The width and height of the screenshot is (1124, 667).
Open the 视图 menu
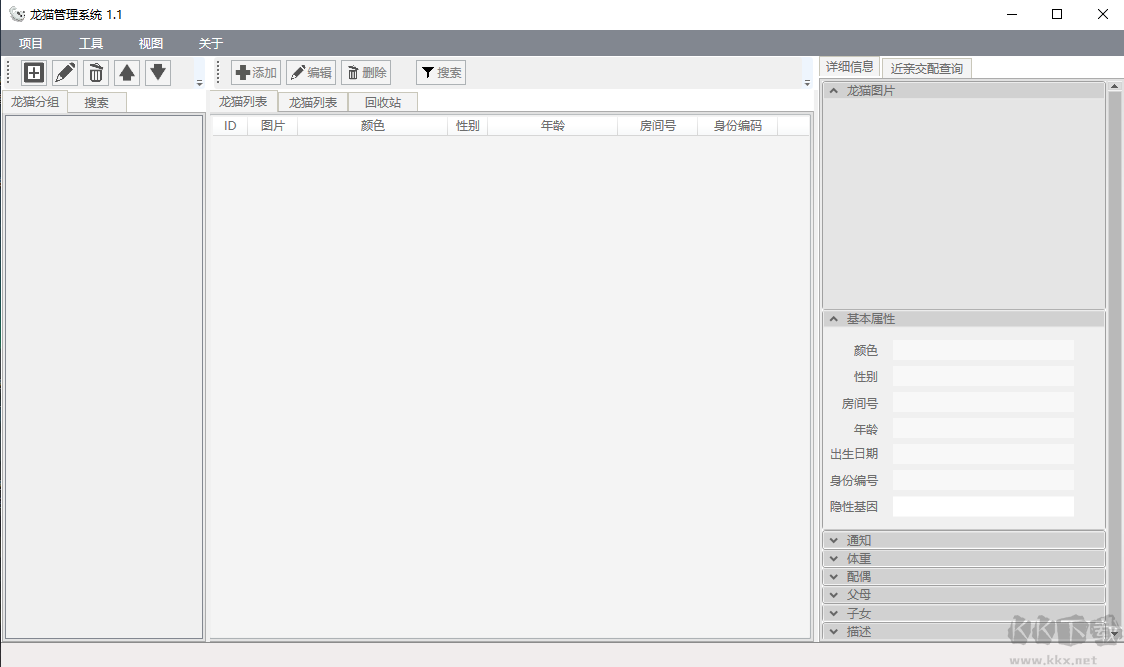[151, 44]
